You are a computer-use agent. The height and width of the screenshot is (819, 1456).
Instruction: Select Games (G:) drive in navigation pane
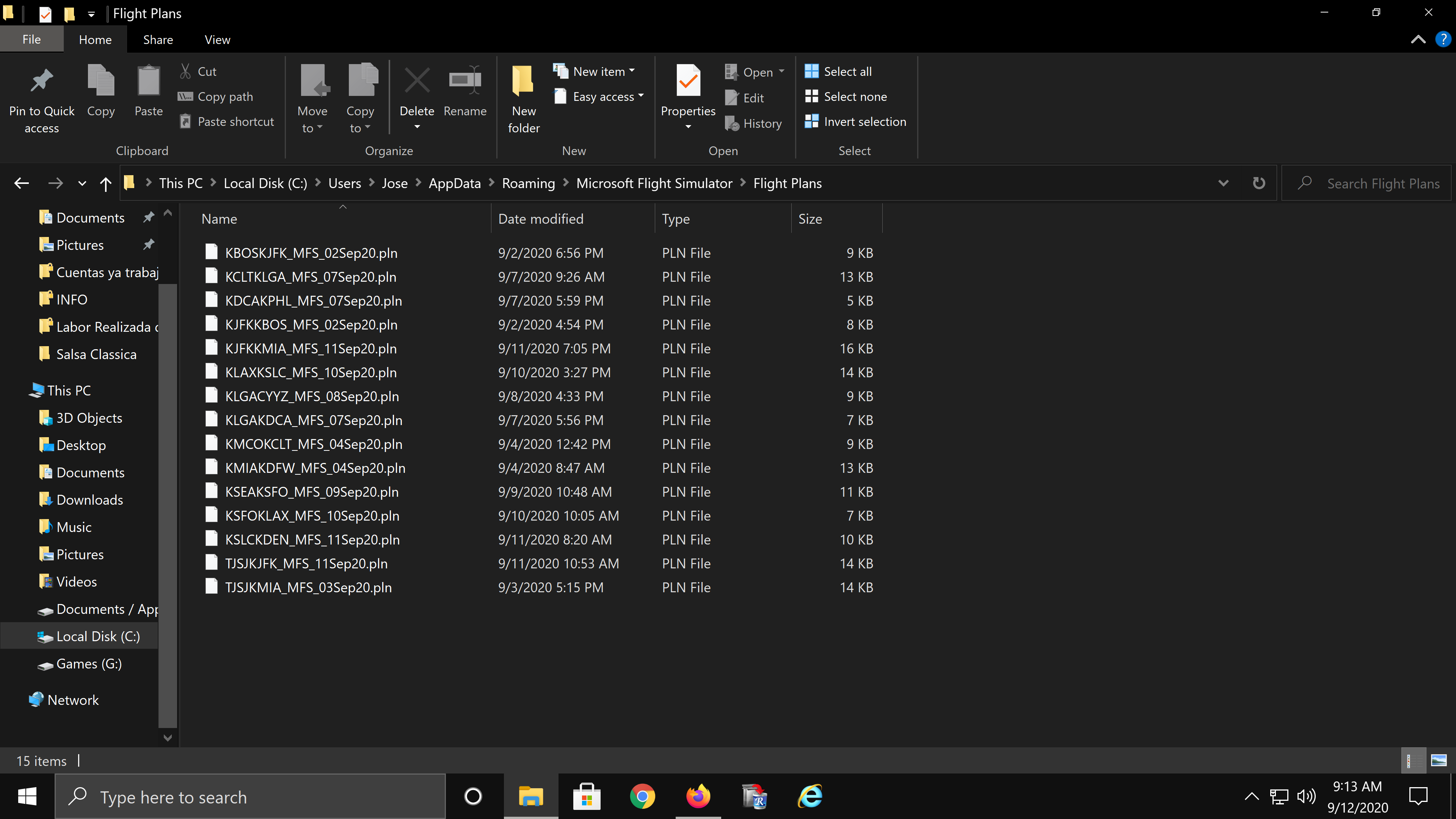89,664
